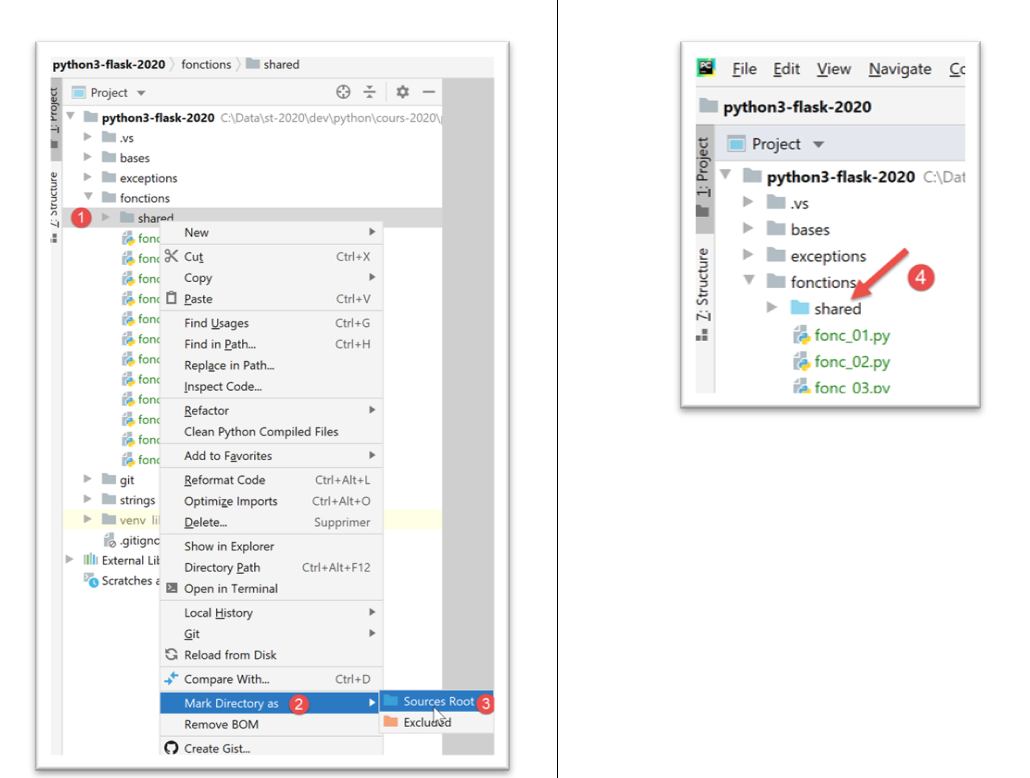The image size is (1030, 778).
Task: Click the clipboard icon next to Paste
Action: (171, 299)
